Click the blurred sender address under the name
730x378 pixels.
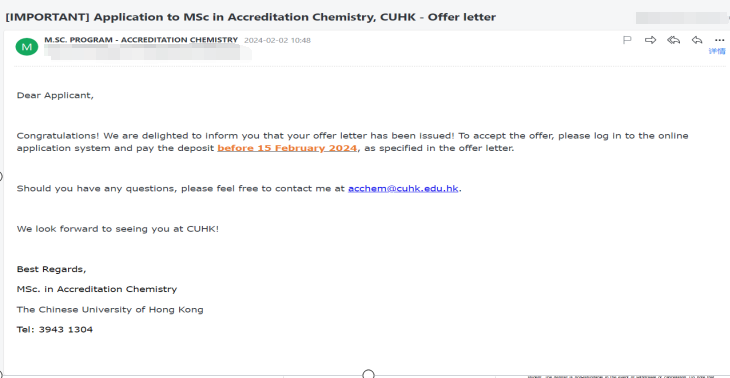(x=148, y=53)
